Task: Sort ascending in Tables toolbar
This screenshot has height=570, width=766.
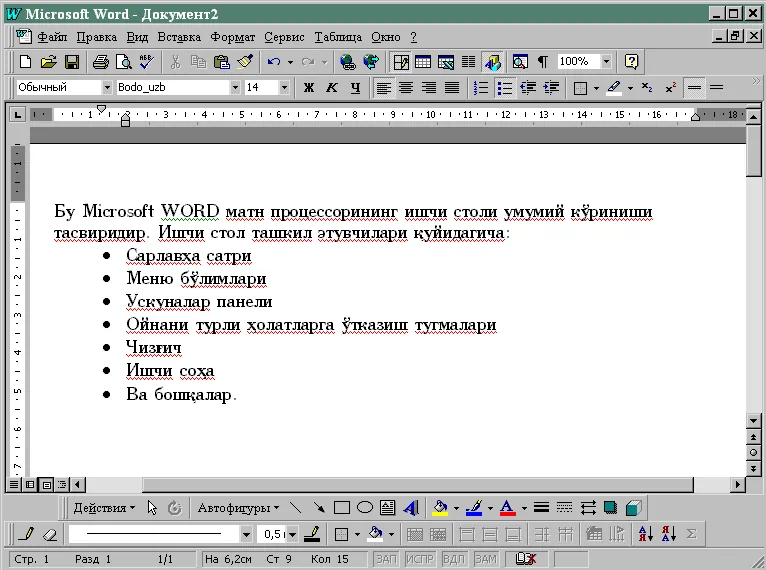Action: tap(645, 534)
